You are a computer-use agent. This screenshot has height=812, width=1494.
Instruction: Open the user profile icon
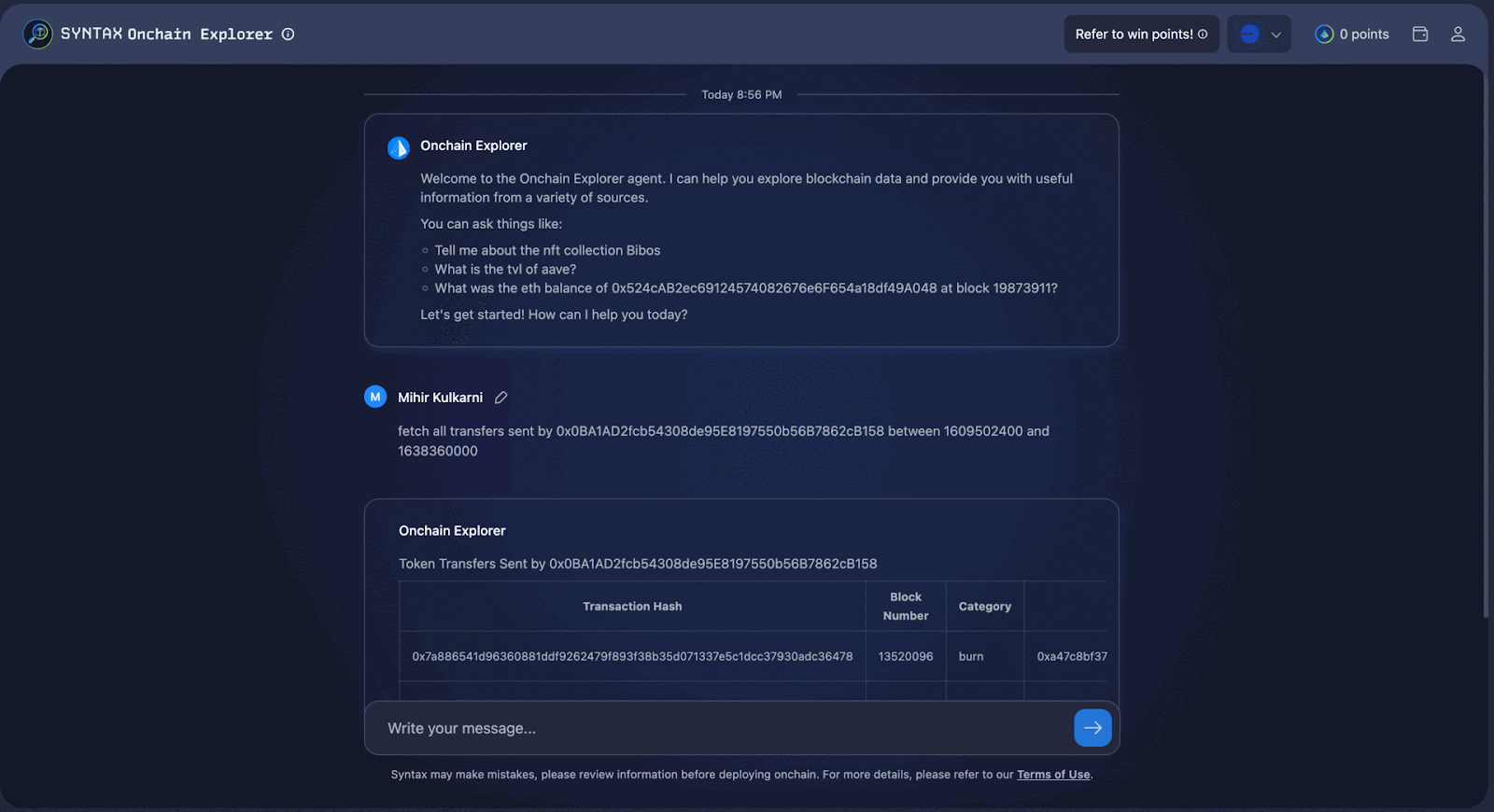point(1458,35)
